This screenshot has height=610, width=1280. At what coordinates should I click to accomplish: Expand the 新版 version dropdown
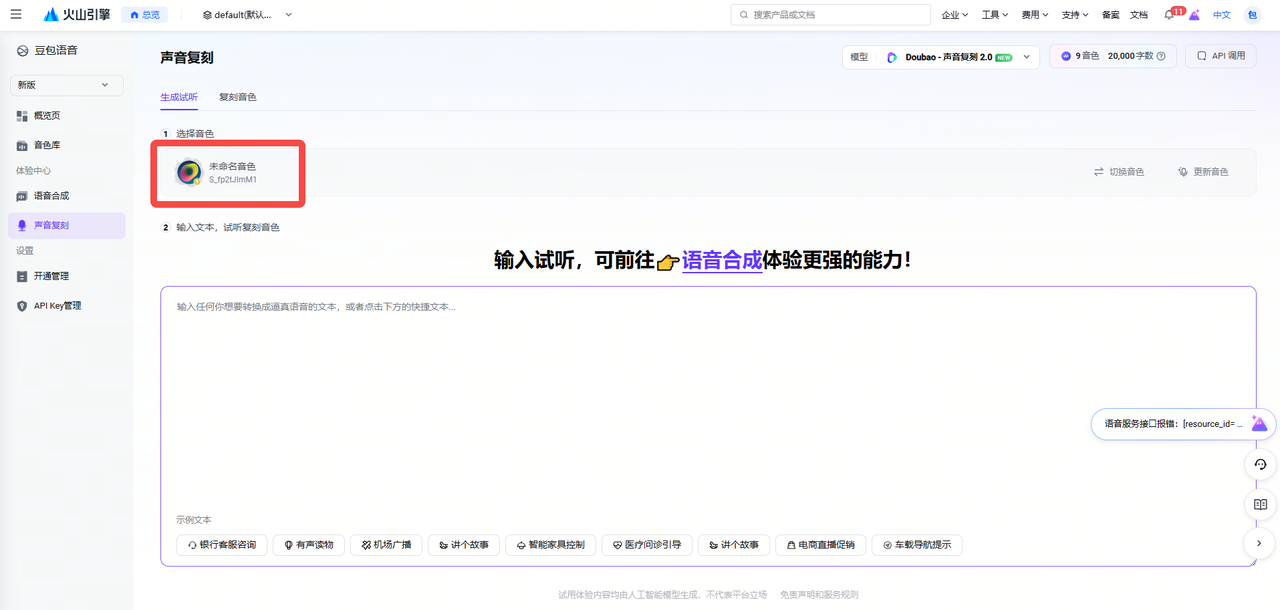[x=67, y=85]
